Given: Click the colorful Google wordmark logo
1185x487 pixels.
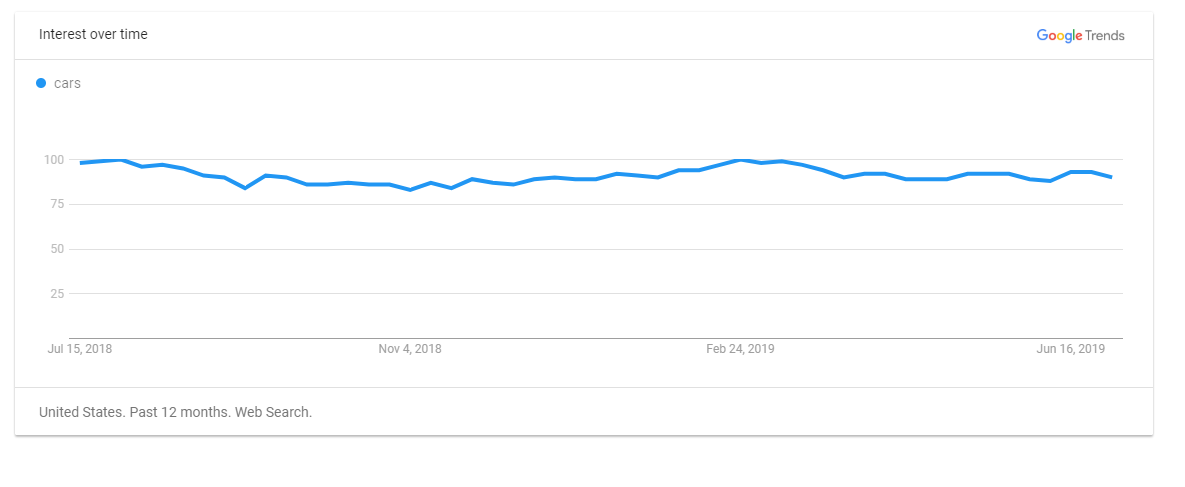Looking at the screenshot, I should 1060,36.
